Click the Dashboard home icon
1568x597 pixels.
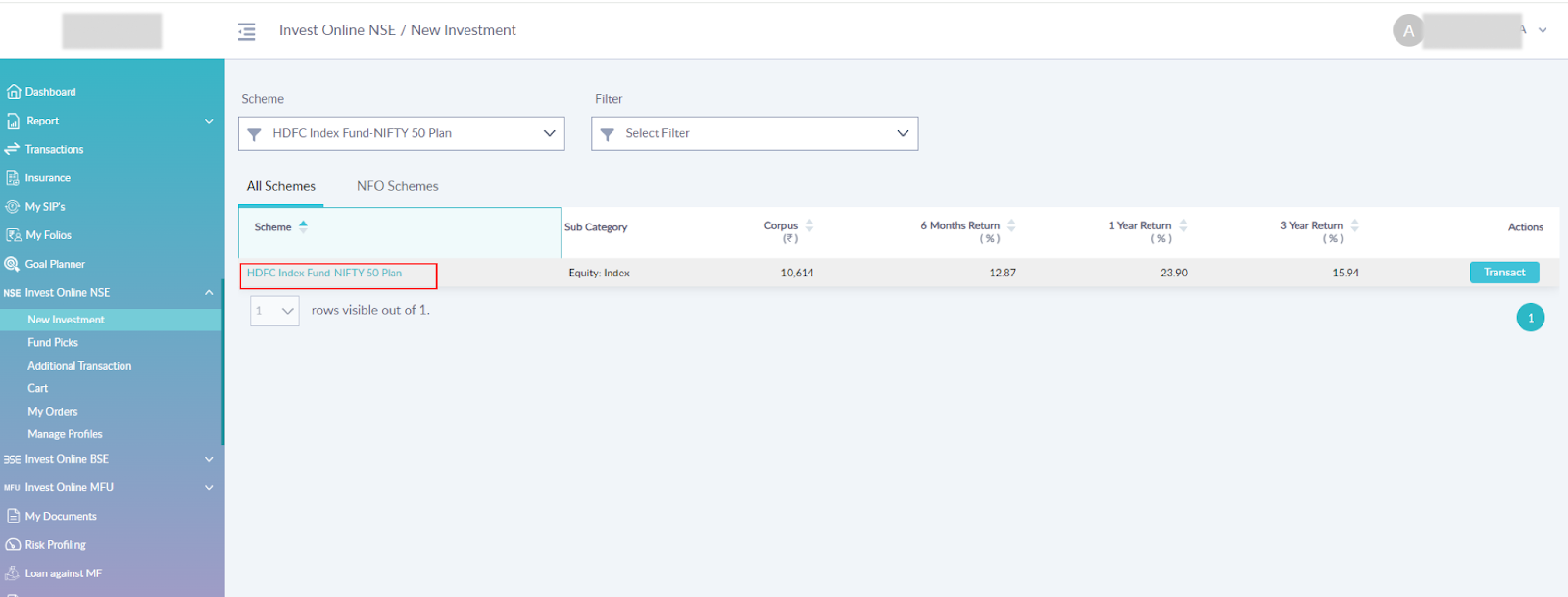(13, 92)
